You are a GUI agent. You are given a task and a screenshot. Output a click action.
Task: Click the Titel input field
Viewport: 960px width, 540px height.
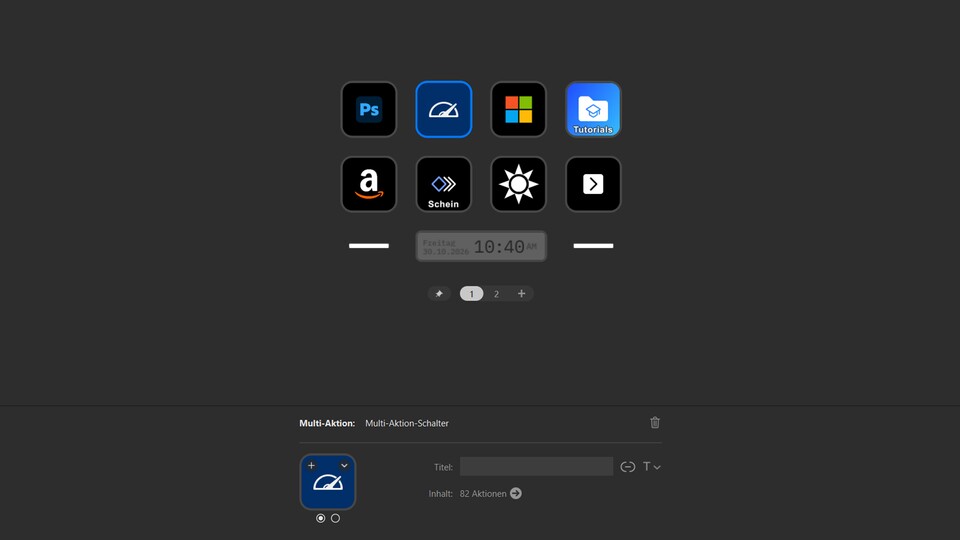pyautogui.click(x=536, y=467)
